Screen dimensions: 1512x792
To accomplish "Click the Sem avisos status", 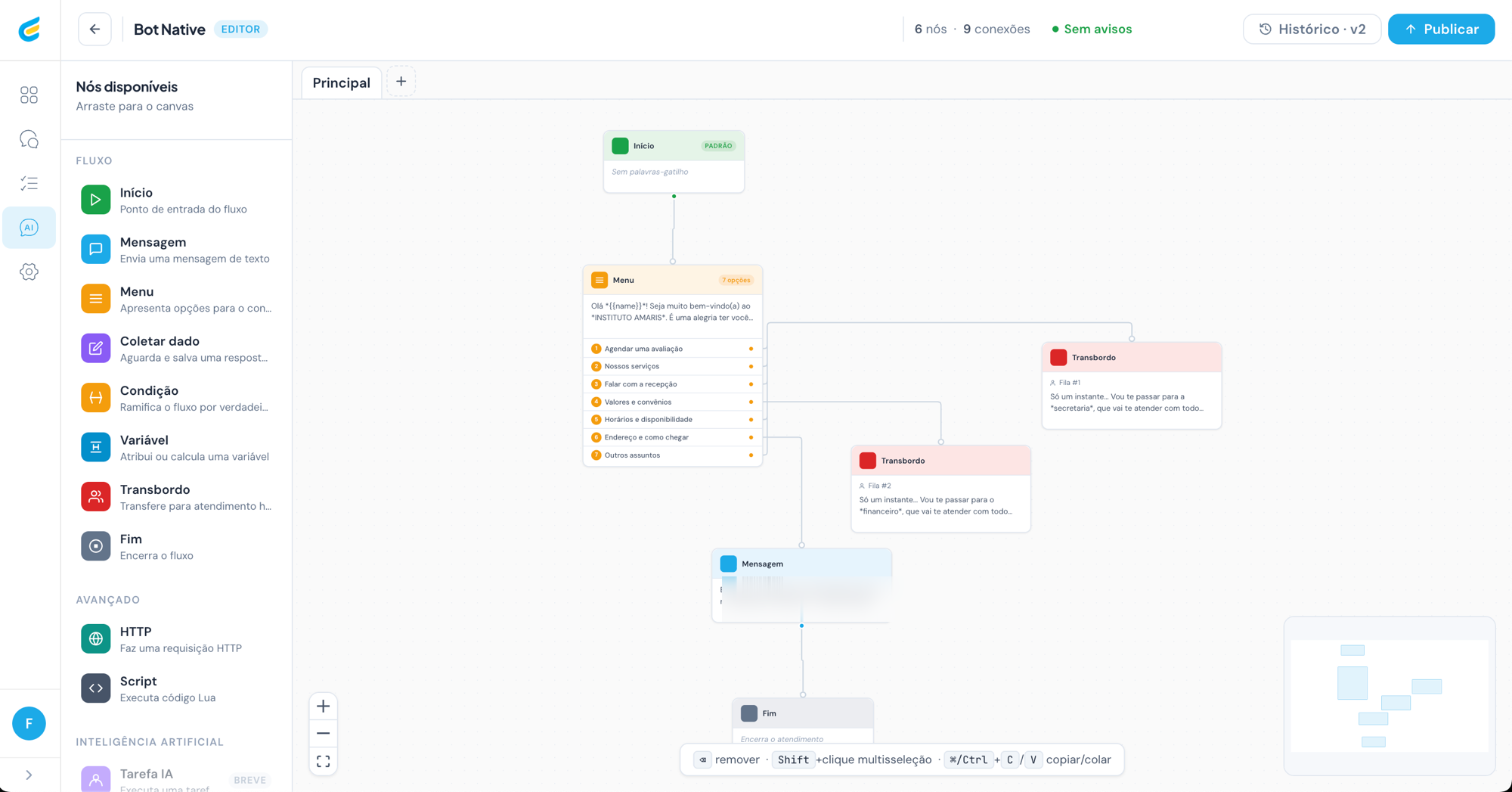I will point(1092,30).
